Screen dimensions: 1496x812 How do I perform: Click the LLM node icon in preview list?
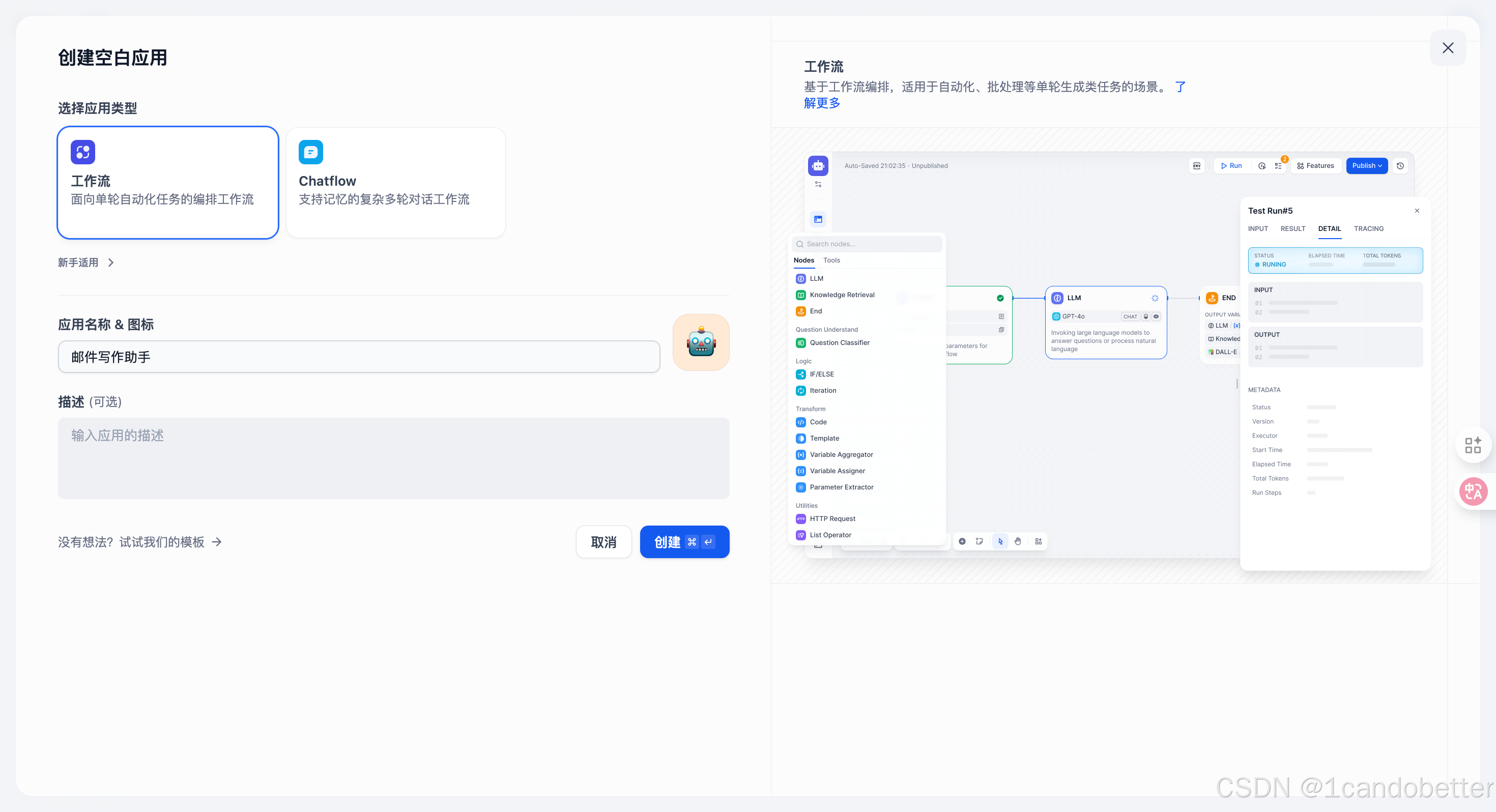(x=801, y=279)
